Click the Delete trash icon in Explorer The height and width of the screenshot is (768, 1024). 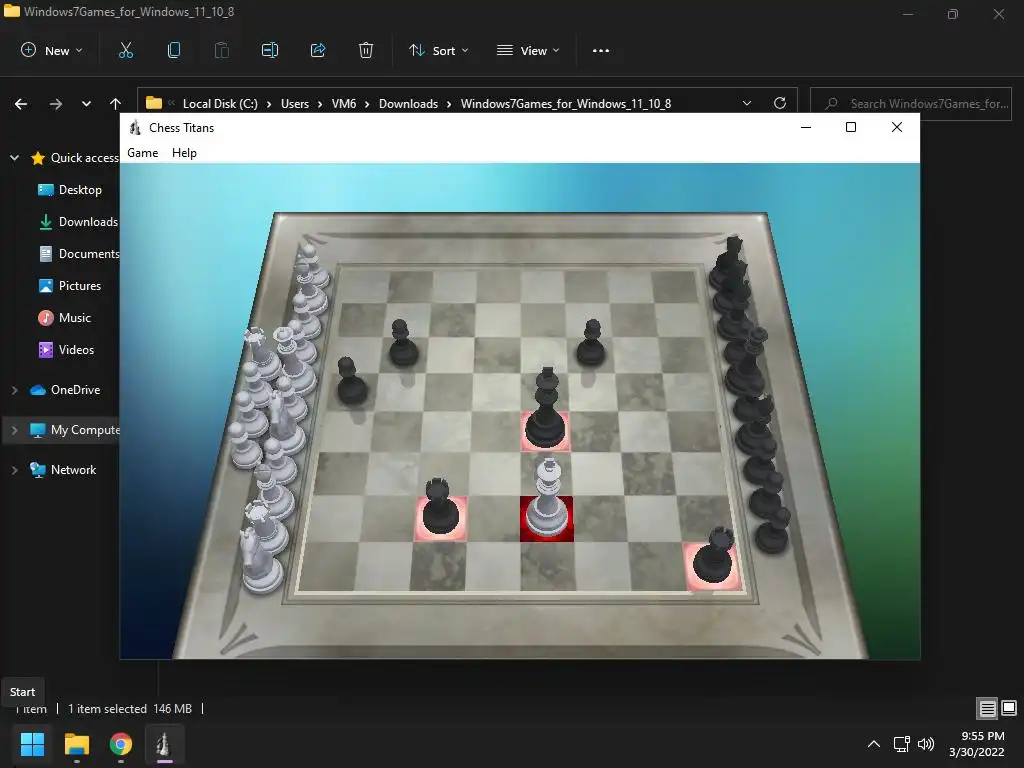point(366,50)
